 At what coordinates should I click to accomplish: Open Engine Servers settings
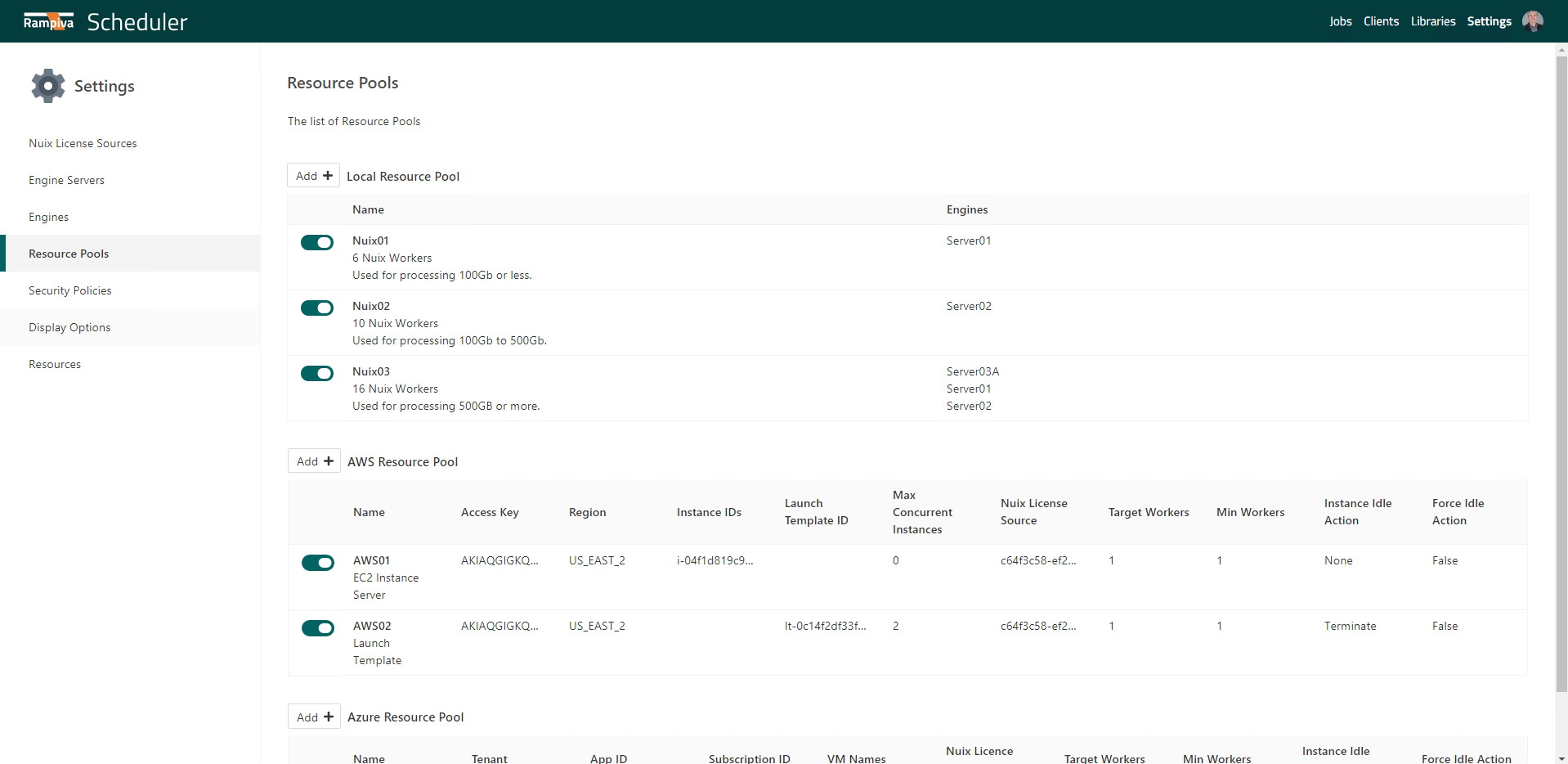(x=66, y=180)
